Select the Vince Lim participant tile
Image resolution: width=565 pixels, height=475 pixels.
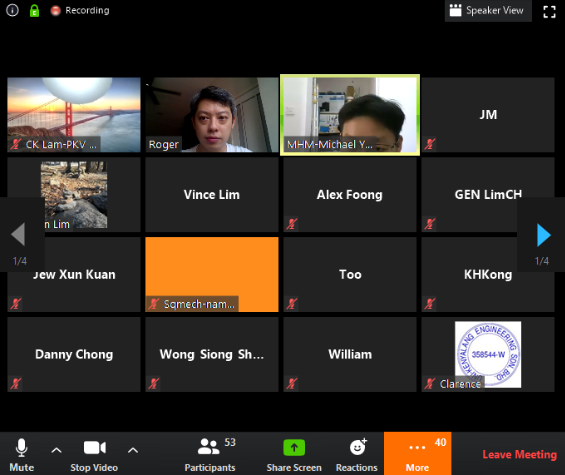pos(212,195)
